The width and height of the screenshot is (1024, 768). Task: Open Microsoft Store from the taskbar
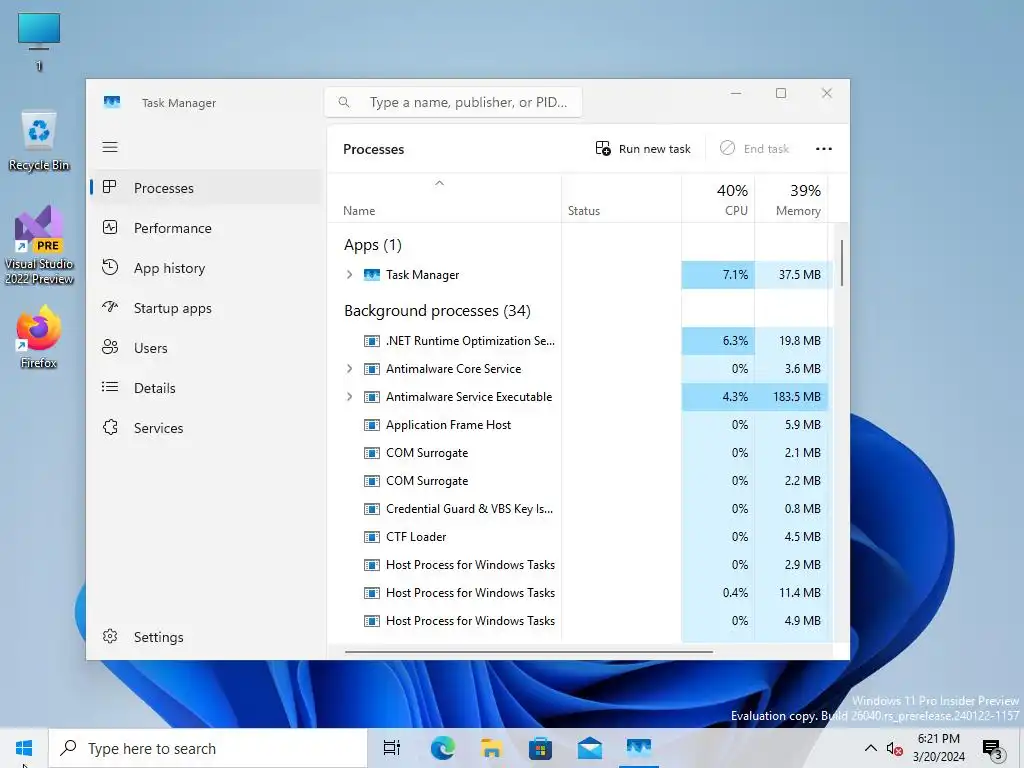click(540, 748)
